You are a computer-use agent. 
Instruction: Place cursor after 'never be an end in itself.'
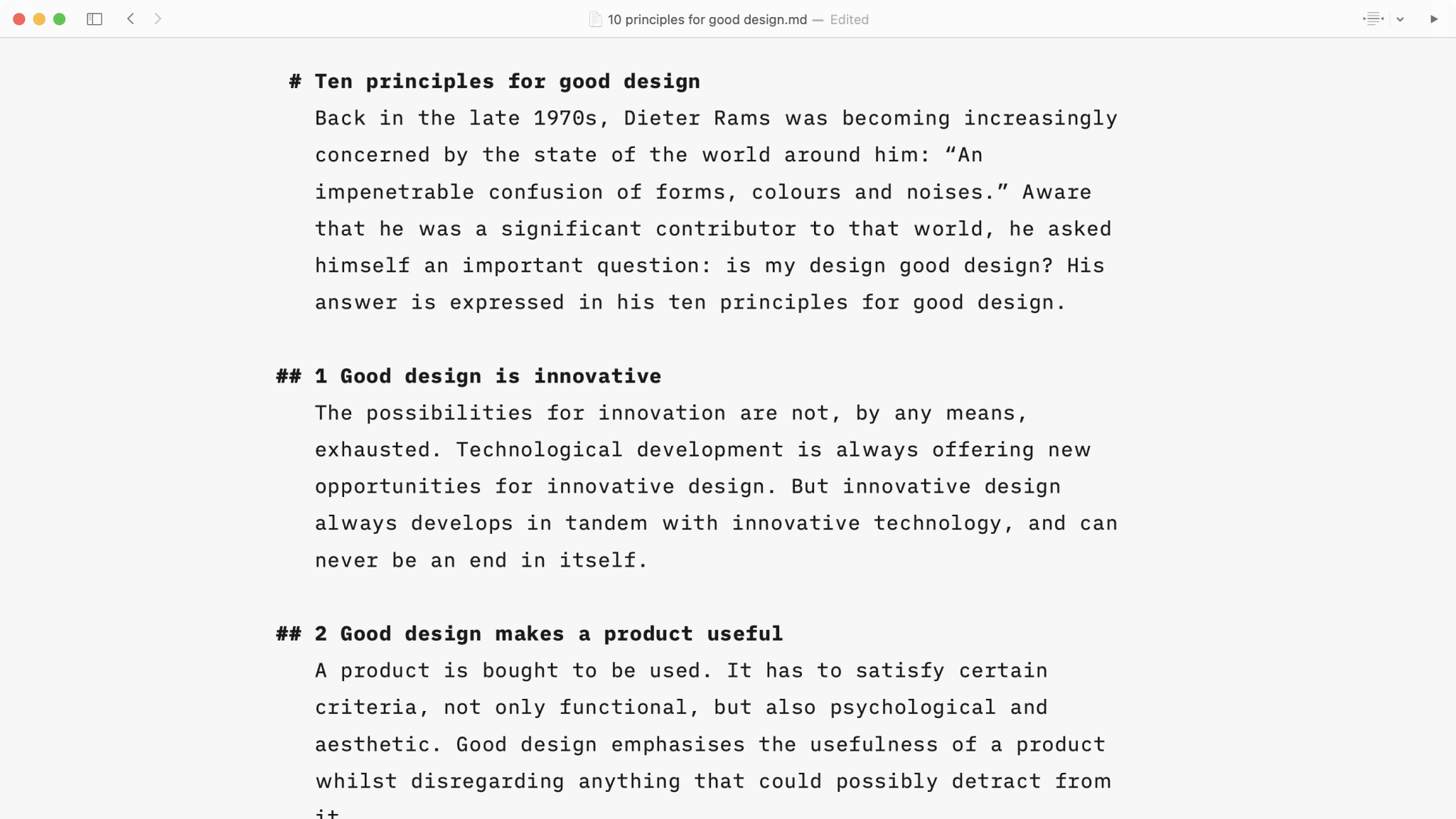point(650,560)
